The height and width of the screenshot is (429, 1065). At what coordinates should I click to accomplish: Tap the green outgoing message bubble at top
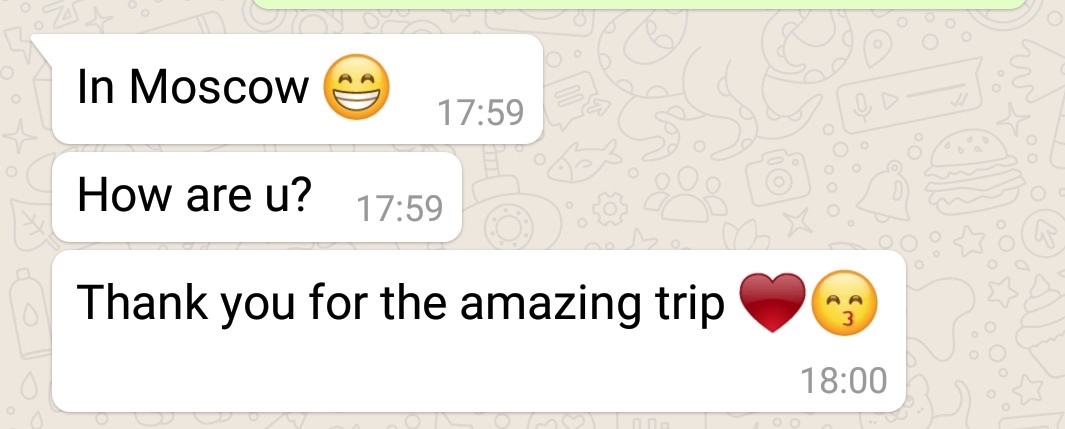(x=638, y=4)
